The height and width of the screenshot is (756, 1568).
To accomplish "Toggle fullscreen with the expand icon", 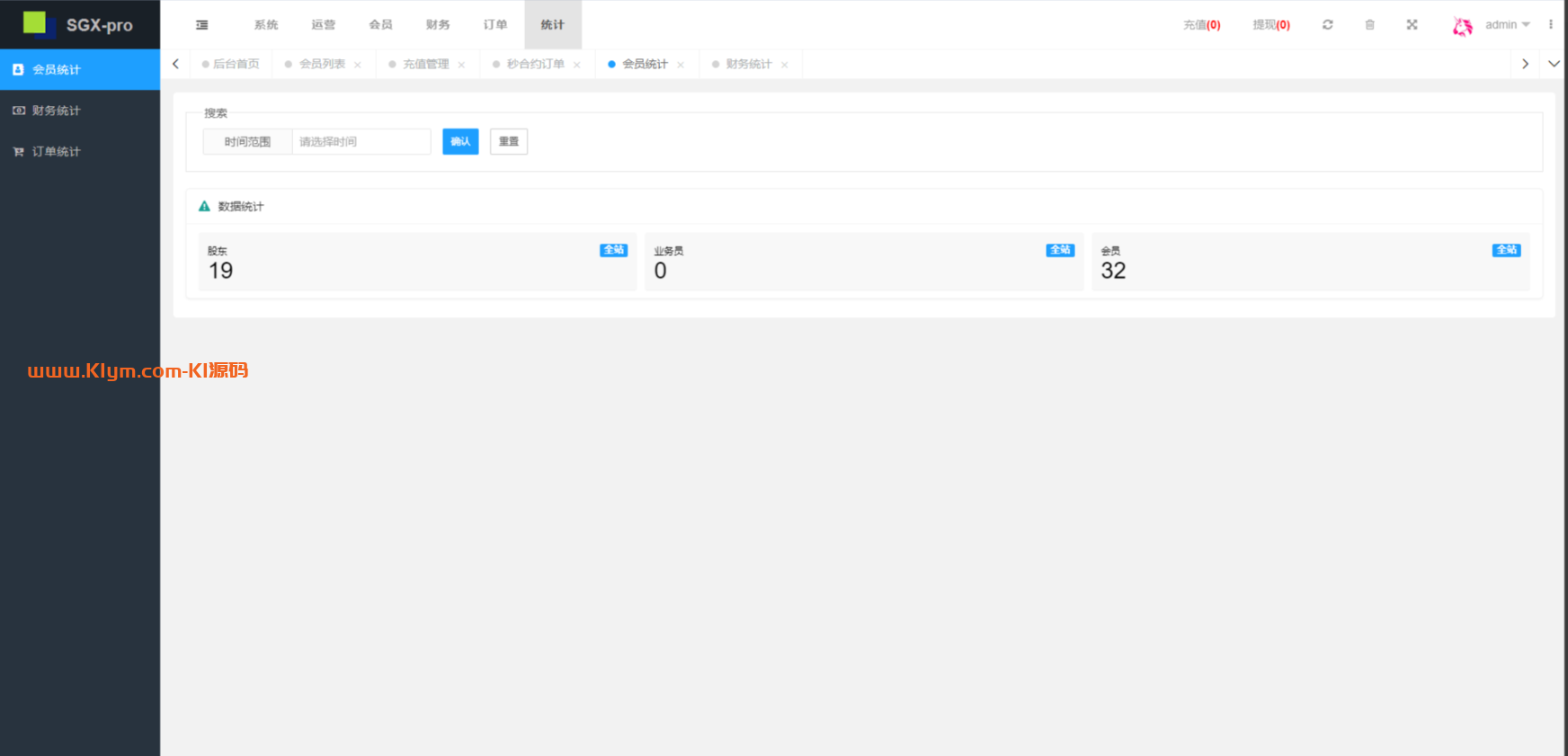I will point(1412,25).
